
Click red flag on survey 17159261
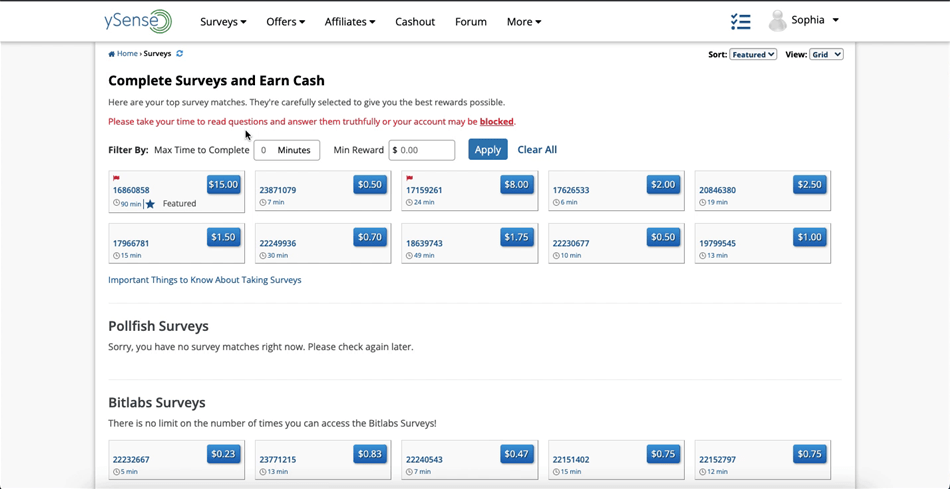(x=410, y=178)
